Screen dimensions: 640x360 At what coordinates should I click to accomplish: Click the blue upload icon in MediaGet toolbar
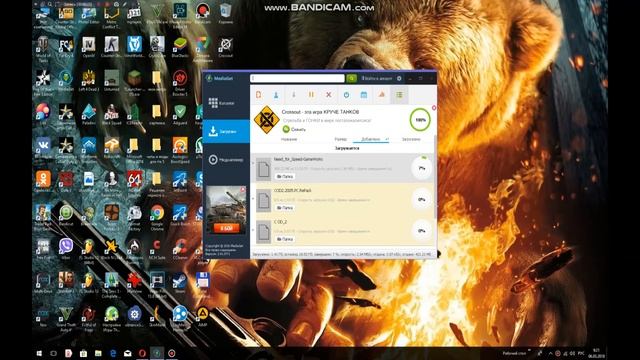pyautogui.click(x=276, y=95)
